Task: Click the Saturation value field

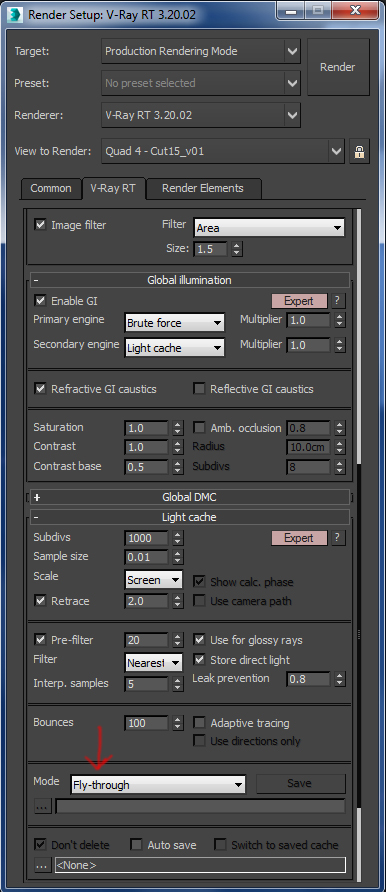Action: tap(147, 428)
